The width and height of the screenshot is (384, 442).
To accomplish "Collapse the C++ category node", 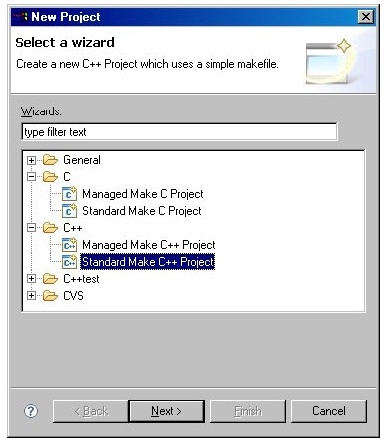I will click(x=31, y=228).
